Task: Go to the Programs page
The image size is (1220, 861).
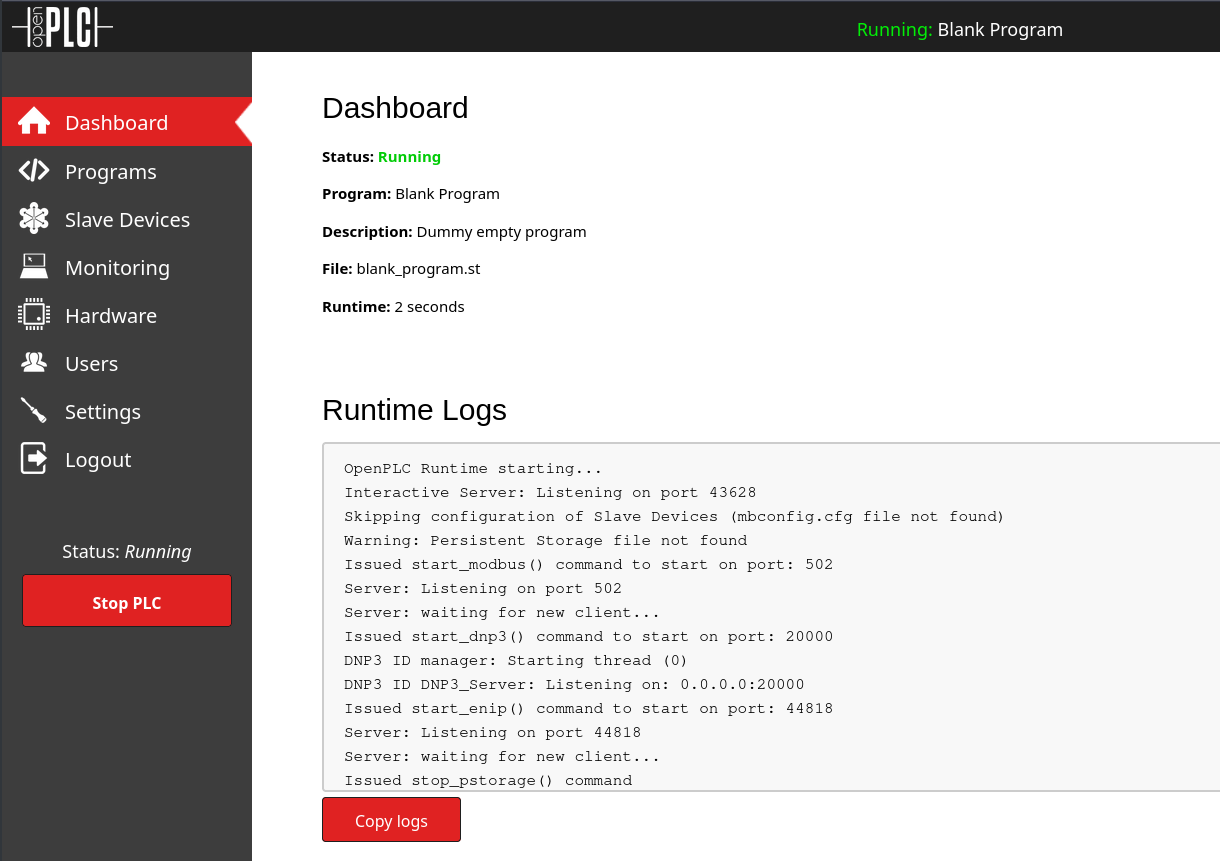Action: 126,171
